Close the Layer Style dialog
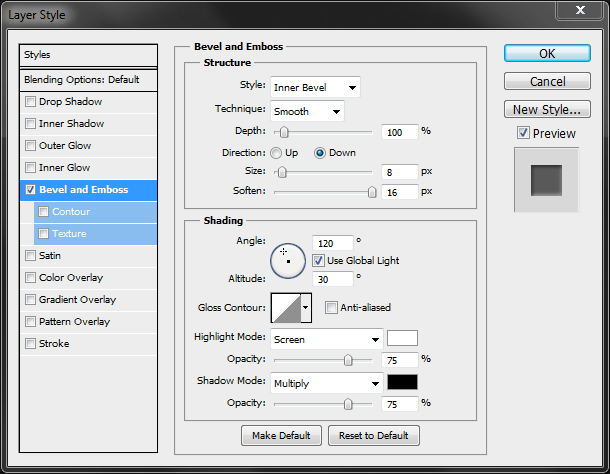This screenshot has height=474, width=610. click(580, 10)
